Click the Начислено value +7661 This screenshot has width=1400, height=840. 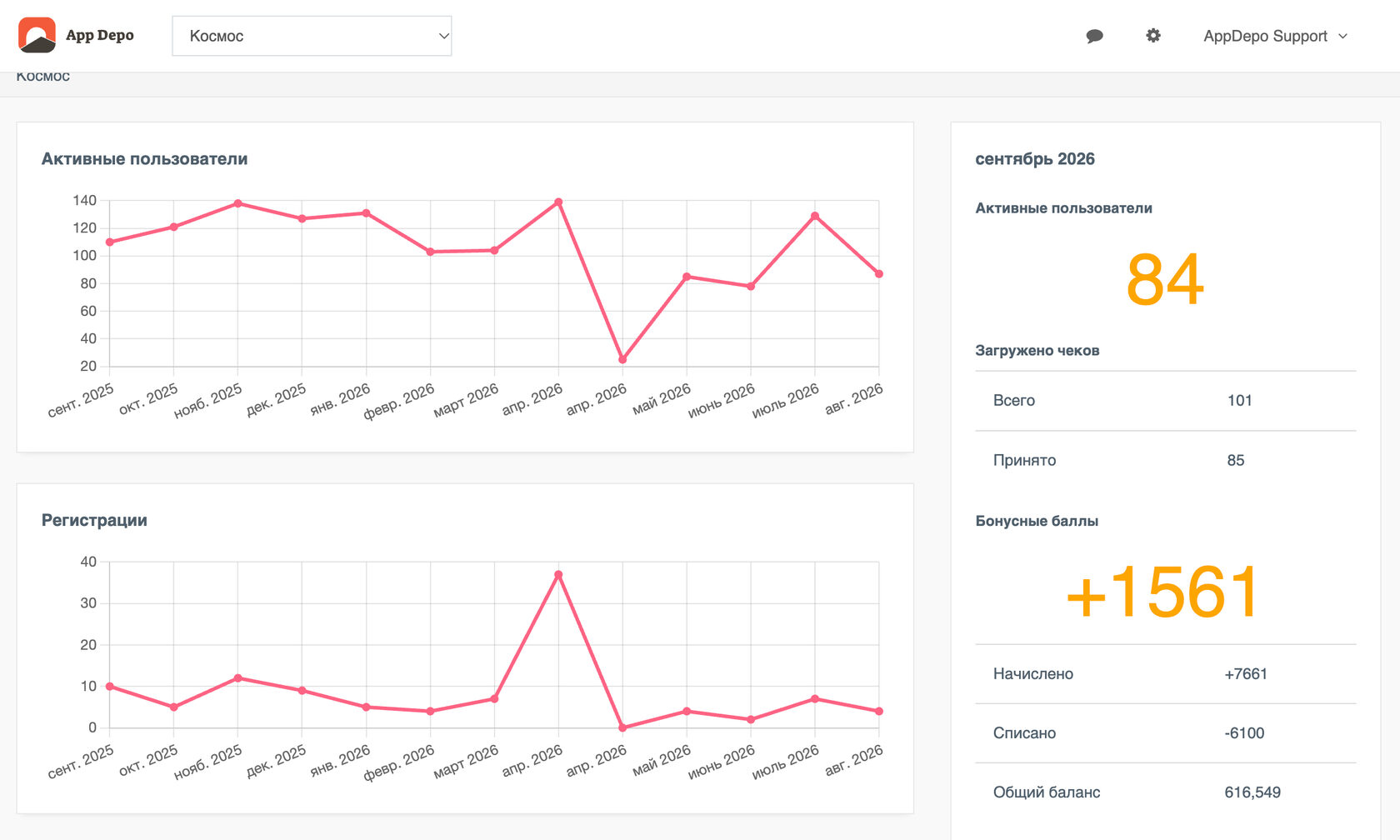tap(1246, 673)
